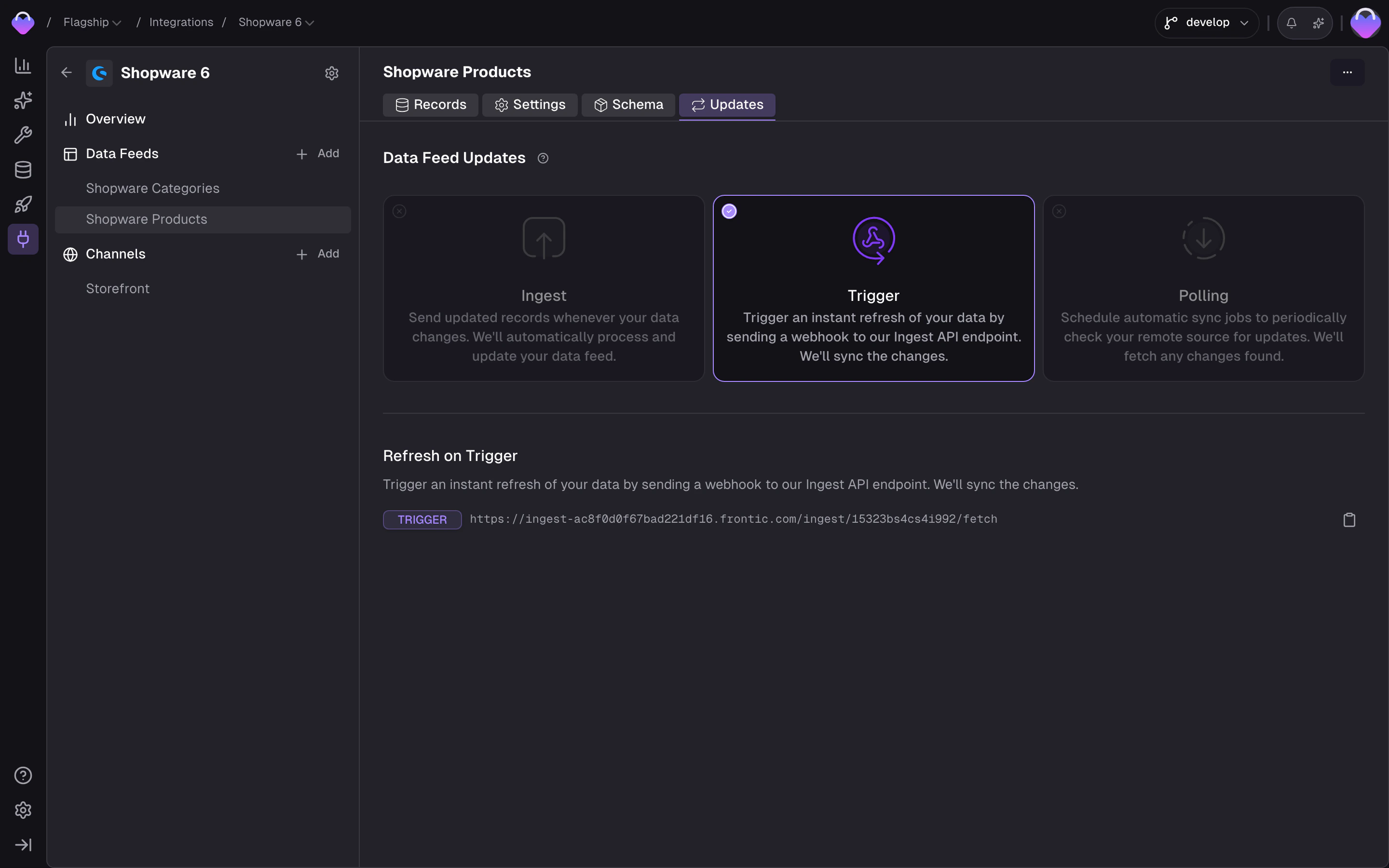
Task: Click the Trigger card title
Action: tap(873, 296)
